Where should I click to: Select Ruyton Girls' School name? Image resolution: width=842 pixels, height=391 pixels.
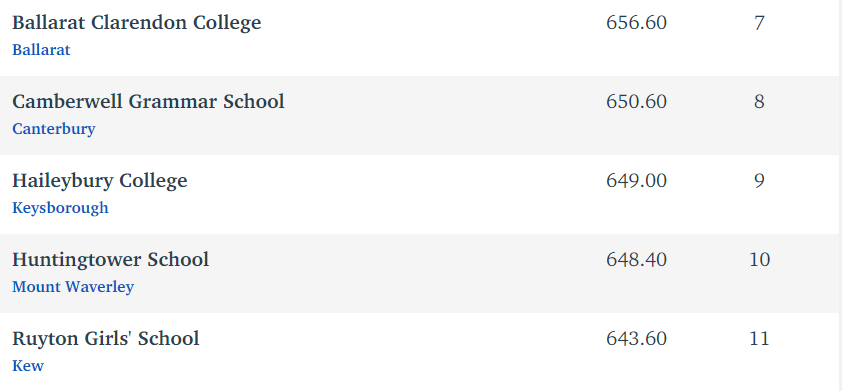click(106, 339)
